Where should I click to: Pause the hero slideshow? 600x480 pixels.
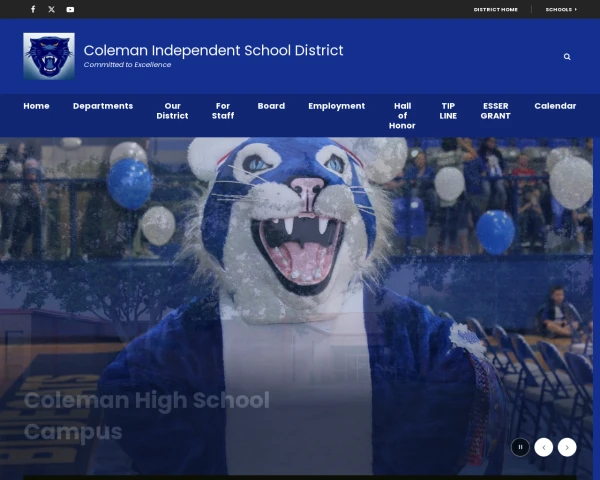pyautogui.click(x=520, y=447)
